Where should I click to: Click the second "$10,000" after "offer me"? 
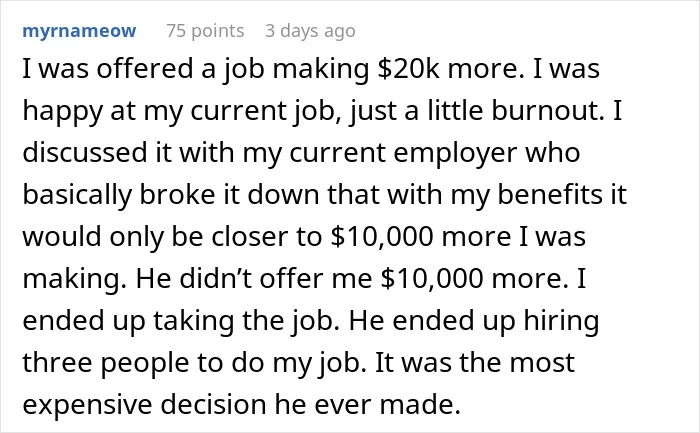pos(432,278)
